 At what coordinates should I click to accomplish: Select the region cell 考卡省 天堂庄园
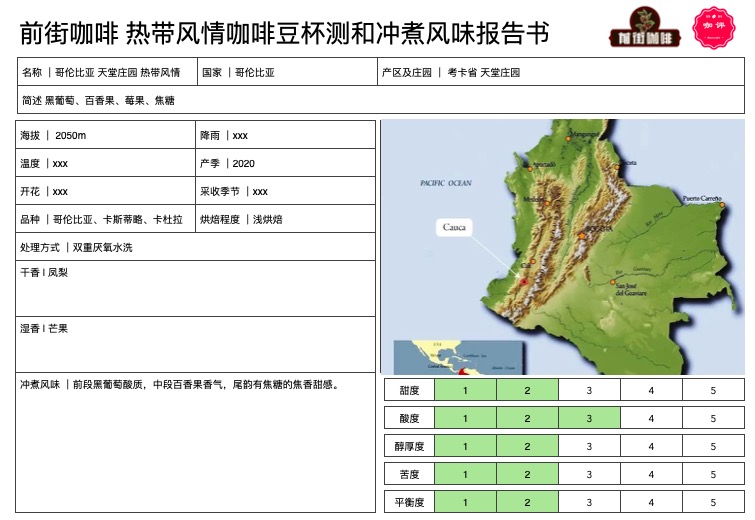point(561,72)
